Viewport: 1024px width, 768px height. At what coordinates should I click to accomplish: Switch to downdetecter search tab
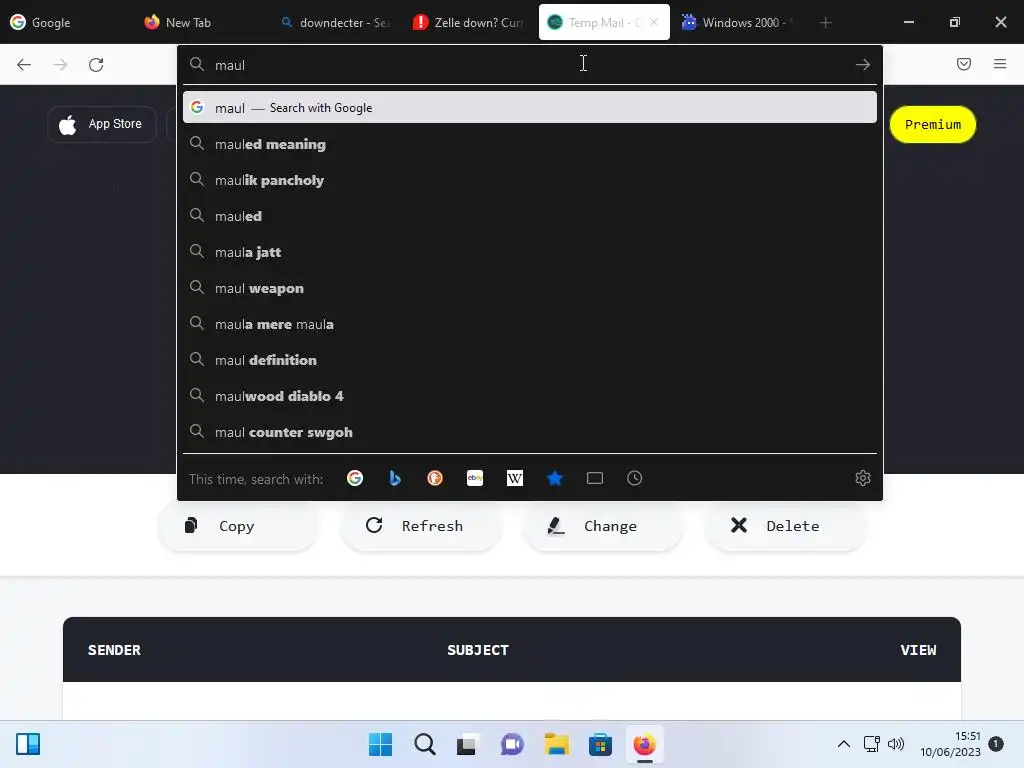point(337,22)
